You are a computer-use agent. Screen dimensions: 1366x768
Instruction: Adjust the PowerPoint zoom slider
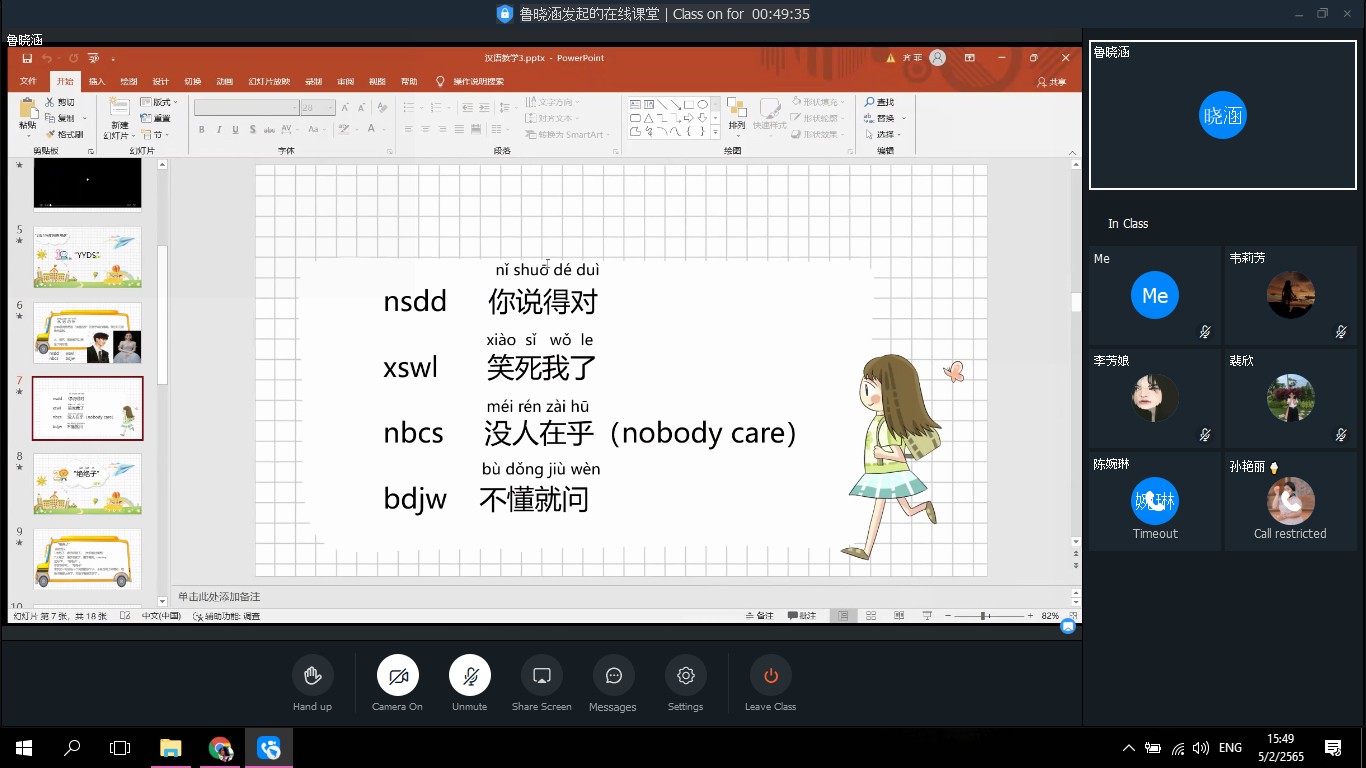tap(984, 616)
